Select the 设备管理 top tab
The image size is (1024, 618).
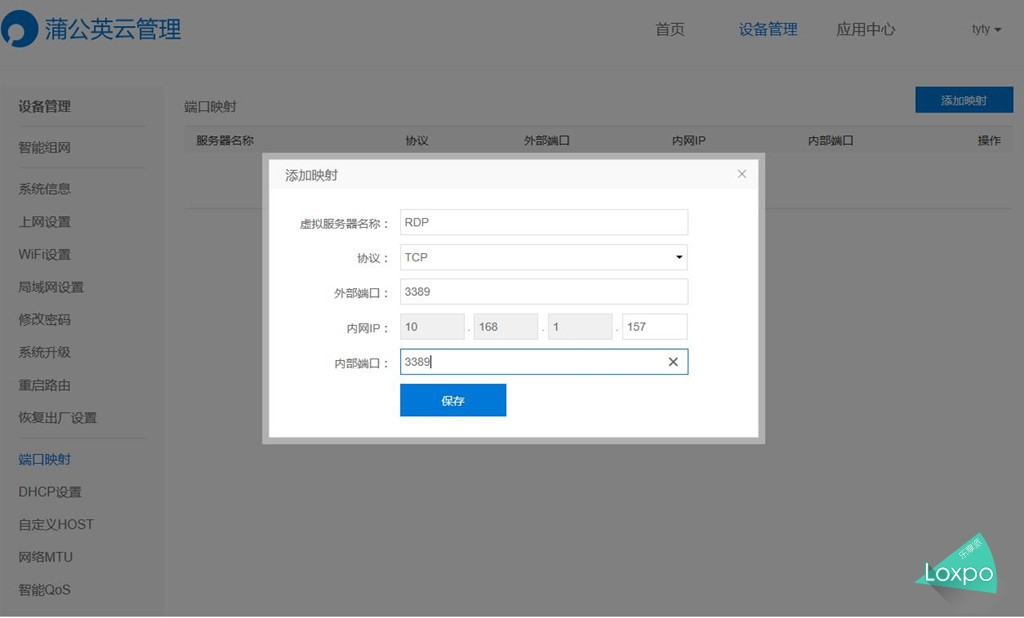767,29
